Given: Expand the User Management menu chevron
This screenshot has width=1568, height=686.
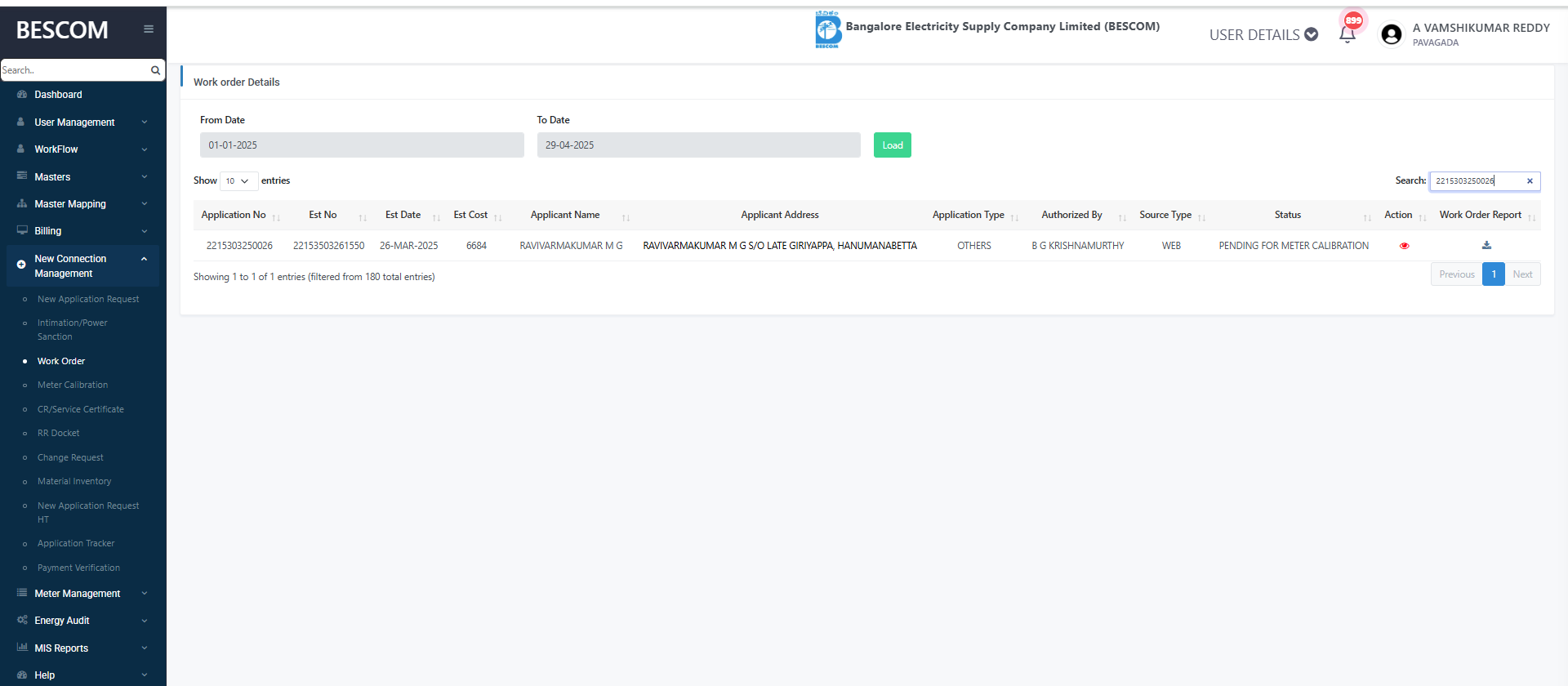Looking at the screenshot, I should (145, 122).
